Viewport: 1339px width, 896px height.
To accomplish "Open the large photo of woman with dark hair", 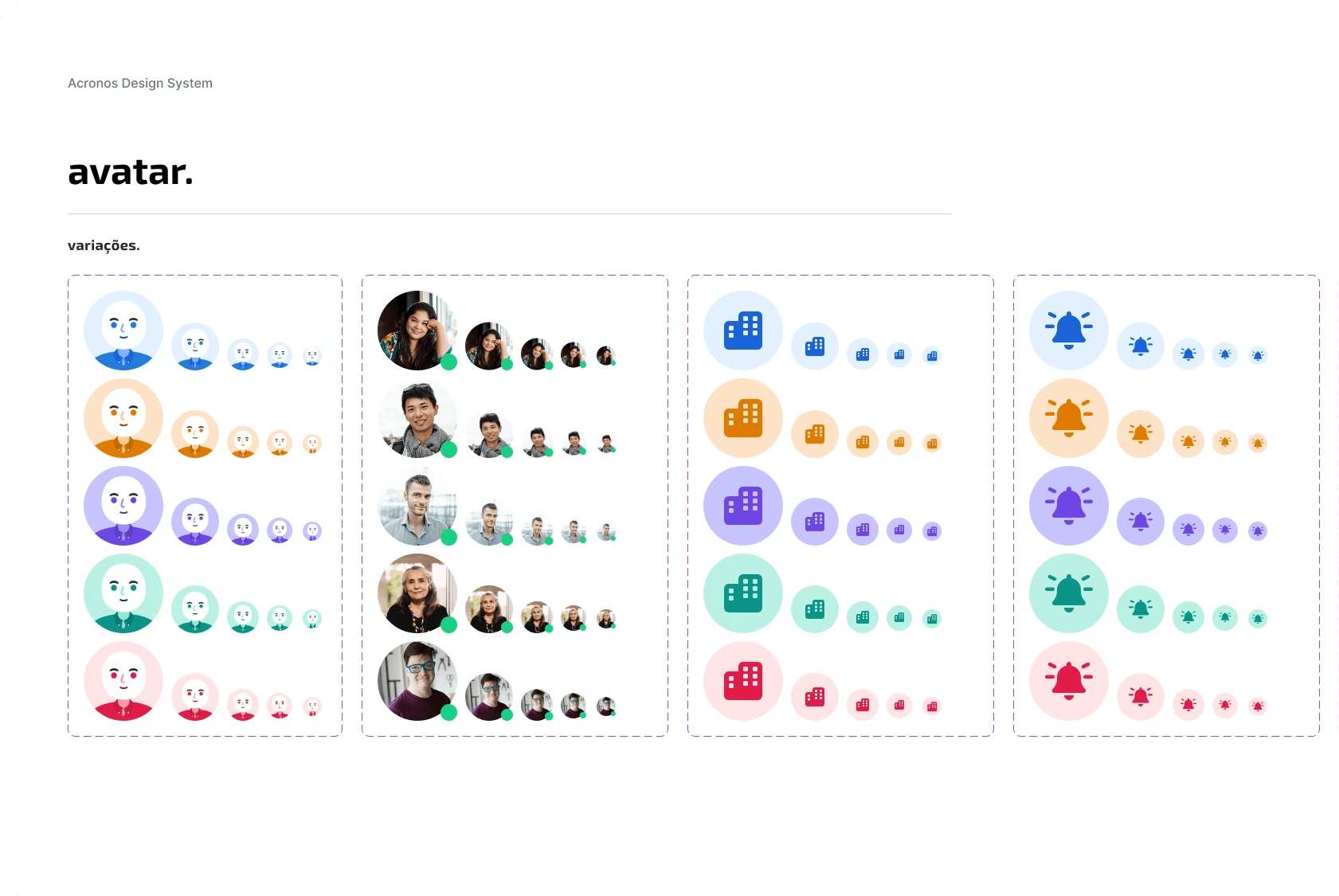I will (x=417, y=331).
